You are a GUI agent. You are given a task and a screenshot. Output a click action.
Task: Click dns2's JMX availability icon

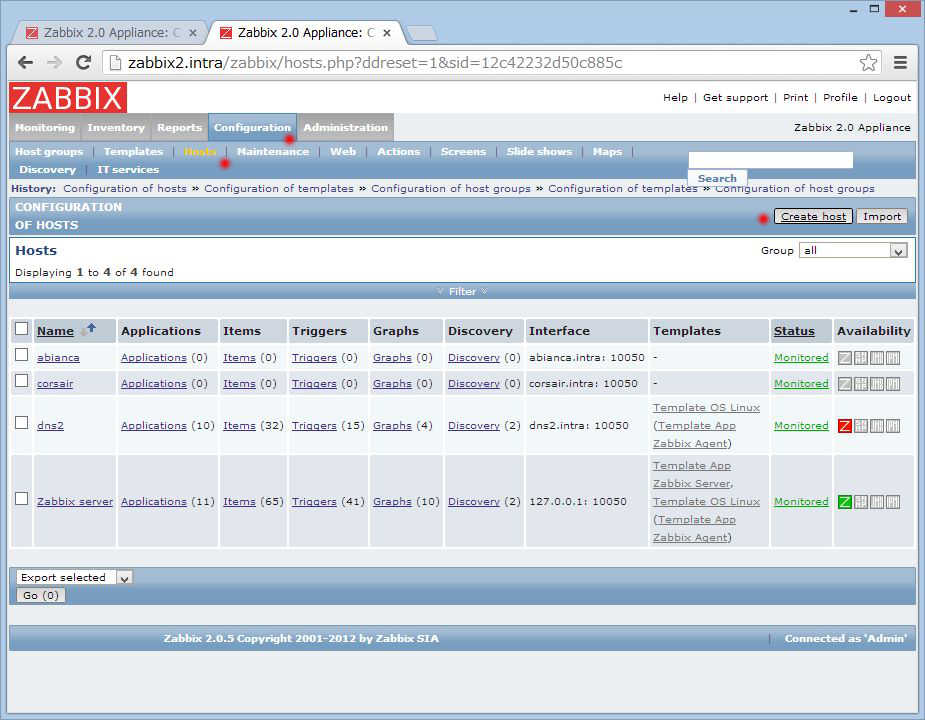pyautogui.click(x=877, y=426)
